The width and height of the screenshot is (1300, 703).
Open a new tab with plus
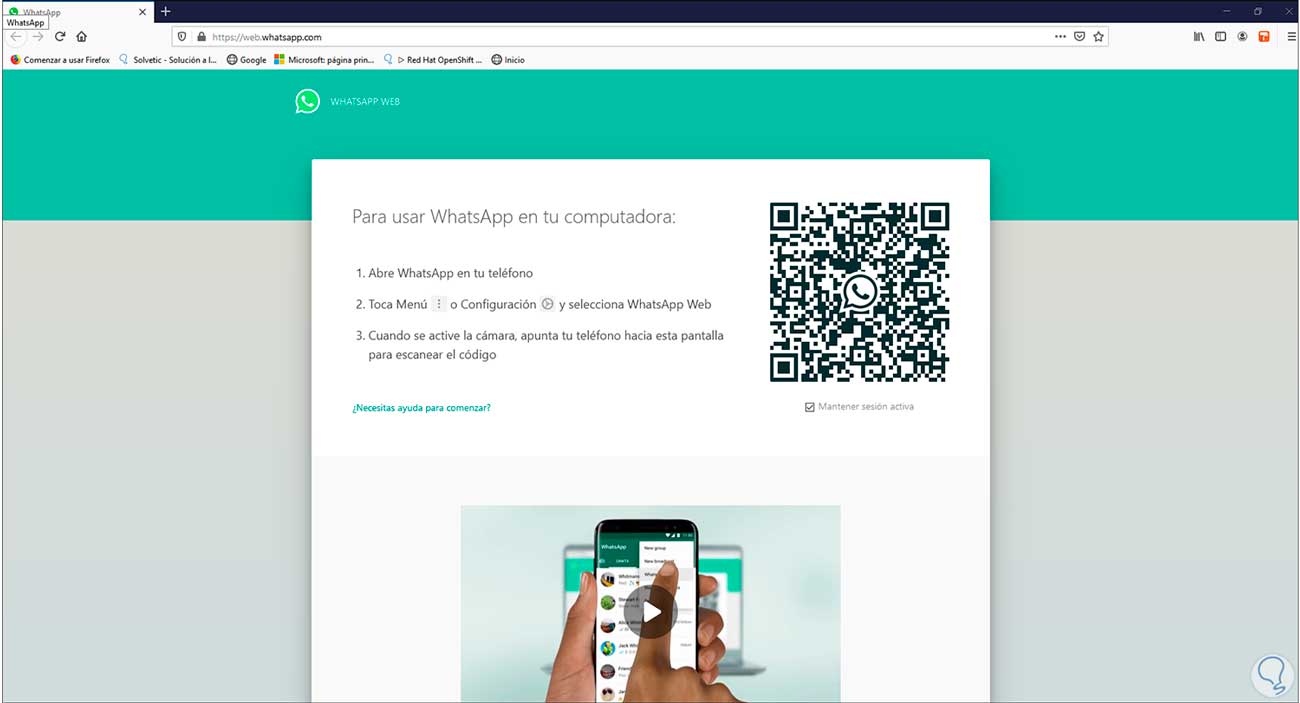coord(166,11)
